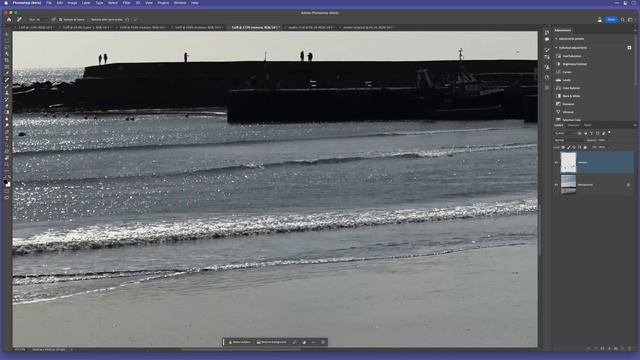Open the Layers panel menu

(x=635, y=125)
